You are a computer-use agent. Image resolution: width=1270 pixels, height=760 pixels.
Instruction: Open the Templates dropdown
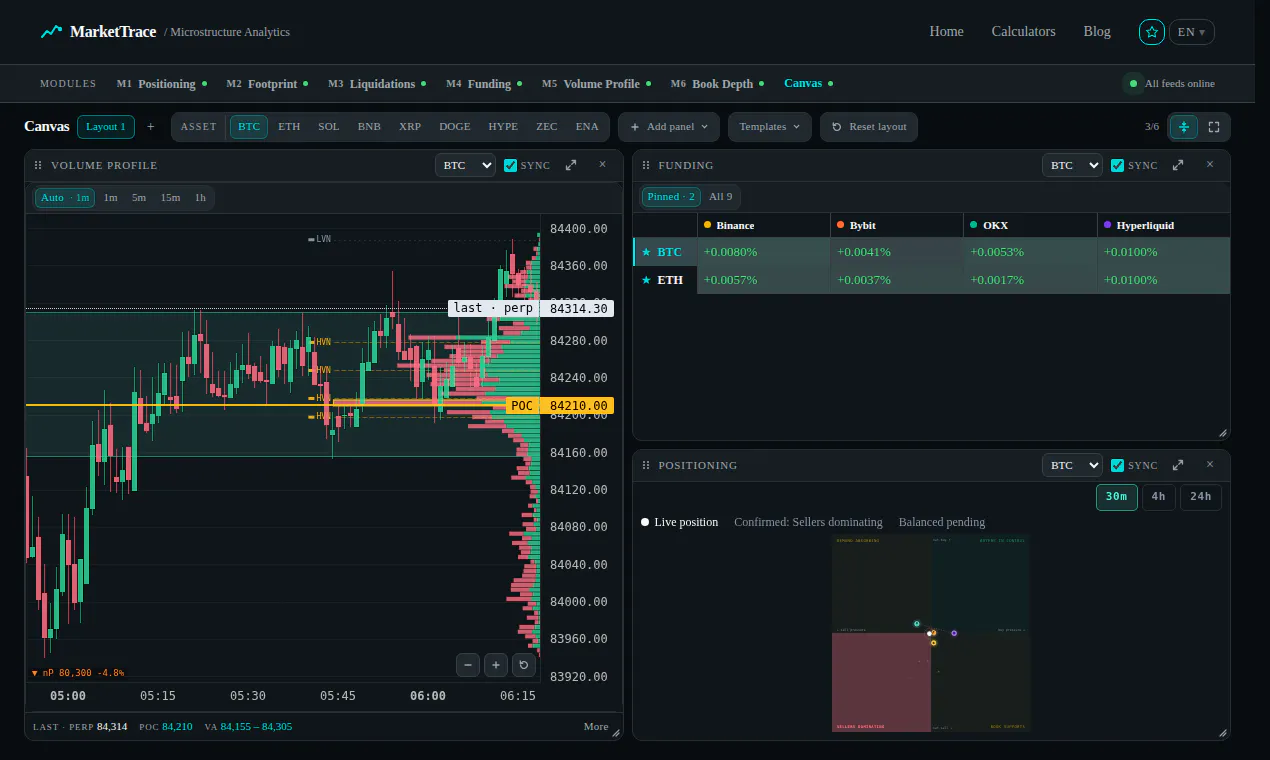[x=770, y=127]
